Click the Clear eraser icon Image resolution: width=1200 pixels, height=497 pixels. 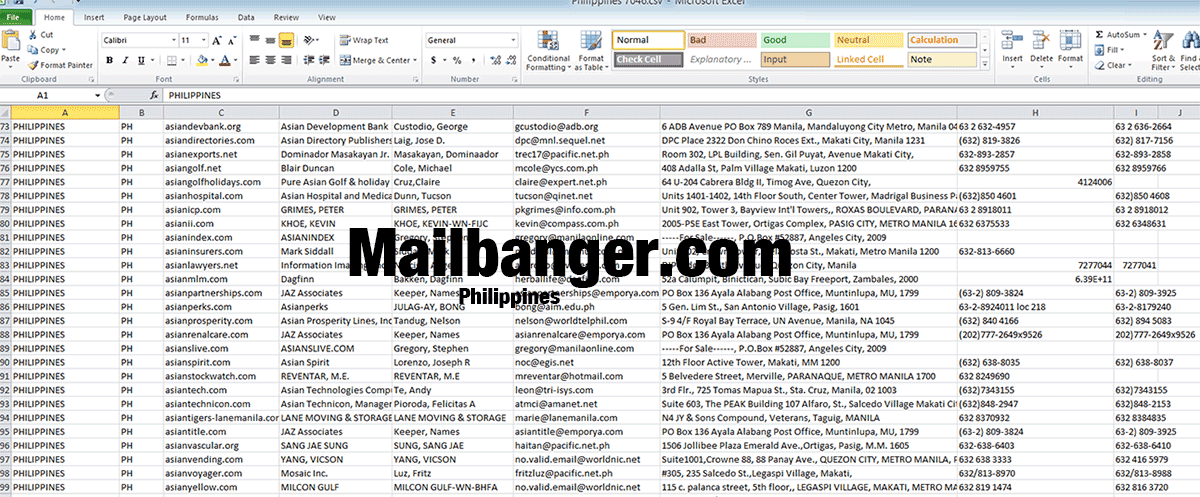[x=1099, y=65]
